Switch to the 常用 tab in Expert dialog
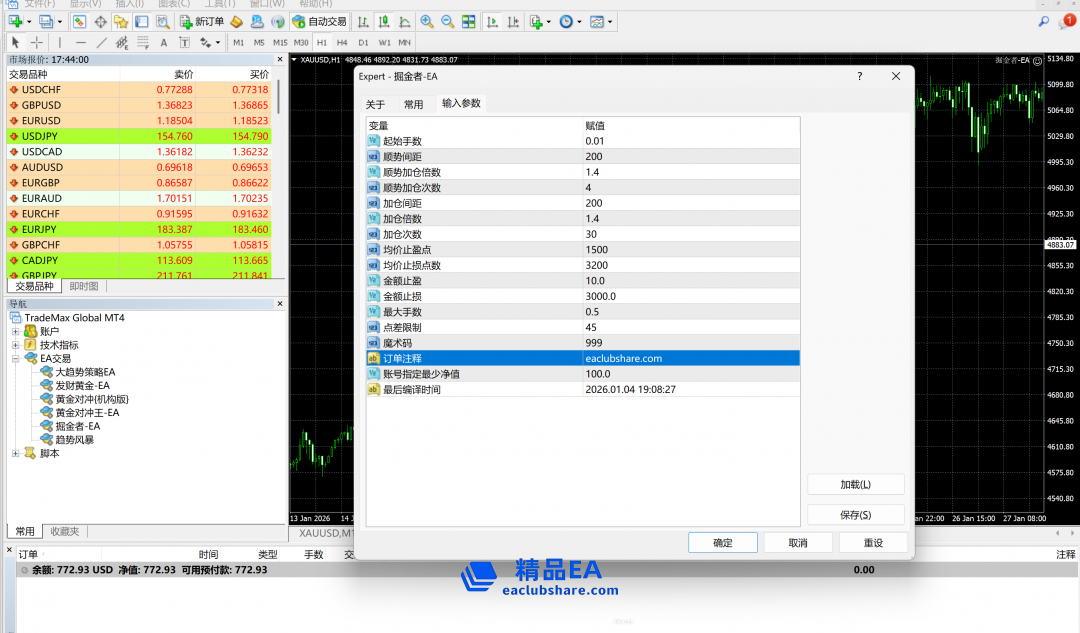 413,104
